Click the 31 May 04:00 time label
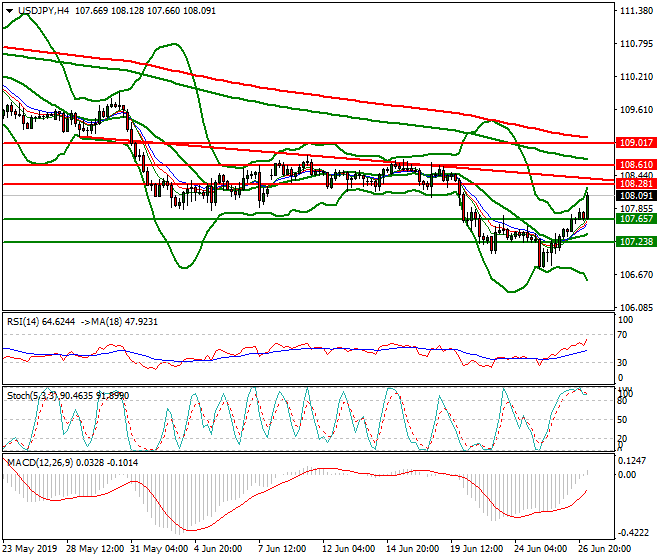Viewport: 660px width, 560px height. [159, 549]
